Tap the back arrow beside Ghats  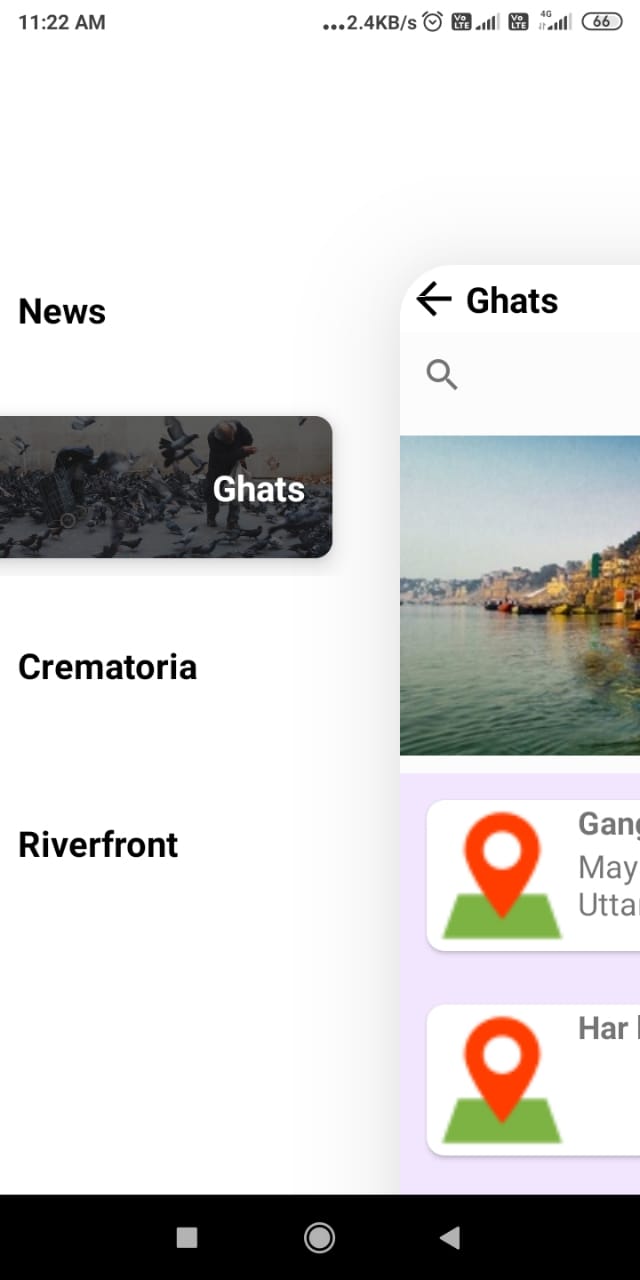tap(434, 299)
